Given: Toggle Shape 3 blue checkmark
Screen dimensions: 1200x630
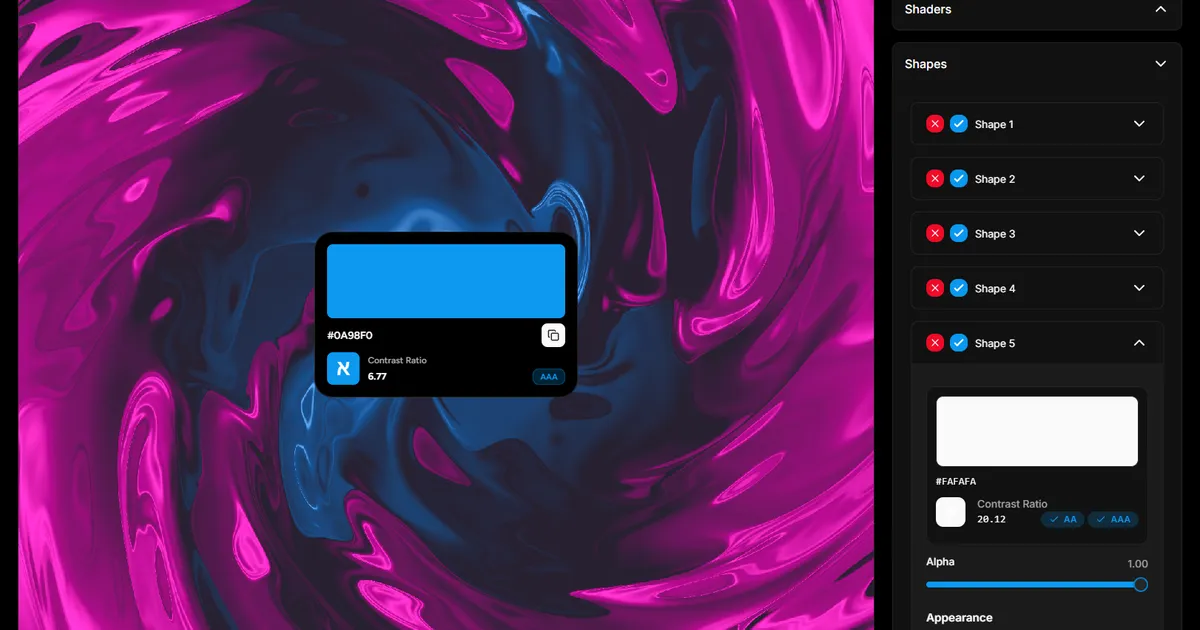Looking at the screenshot, I should (959, 233).
